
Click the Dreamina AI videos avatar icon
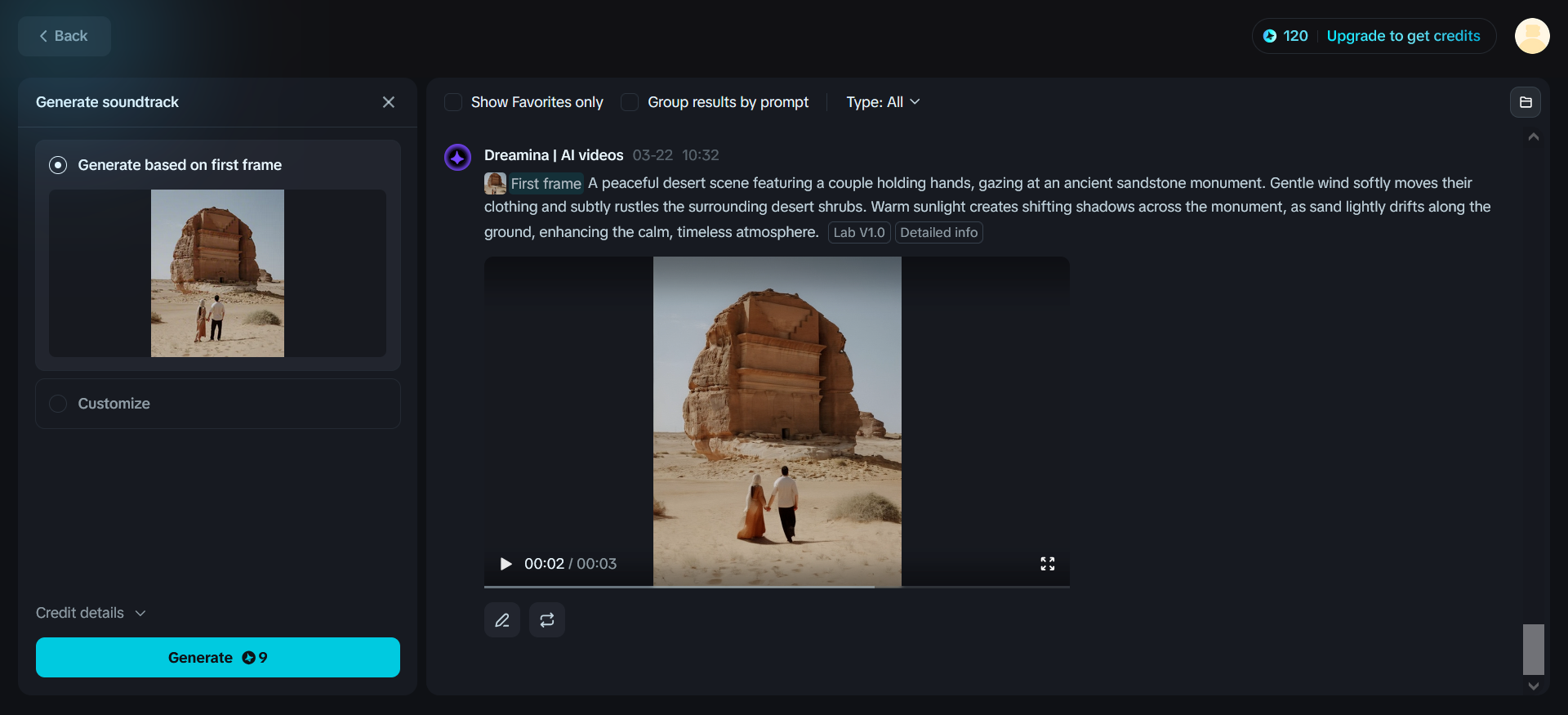click(x=457, y=157)
